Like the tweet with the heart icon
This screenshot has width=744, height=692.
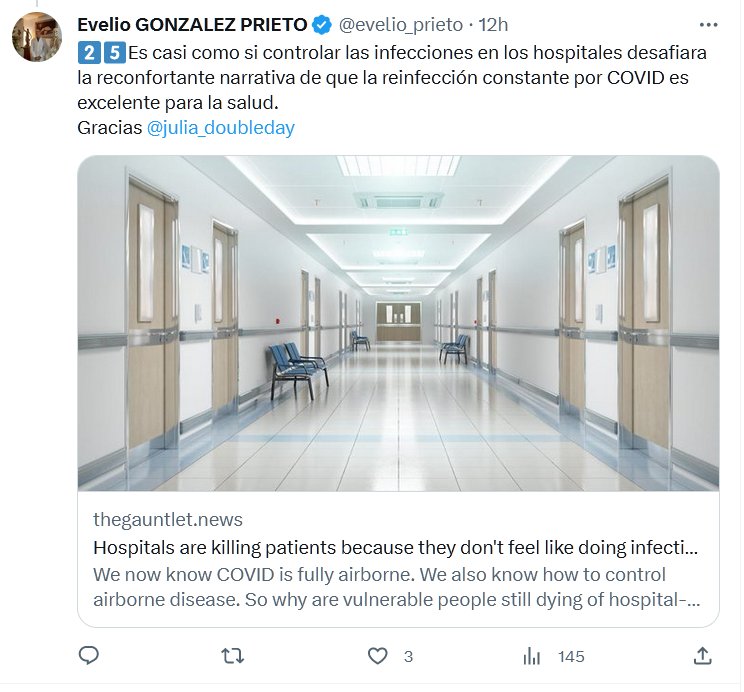[x=377, y=656]
